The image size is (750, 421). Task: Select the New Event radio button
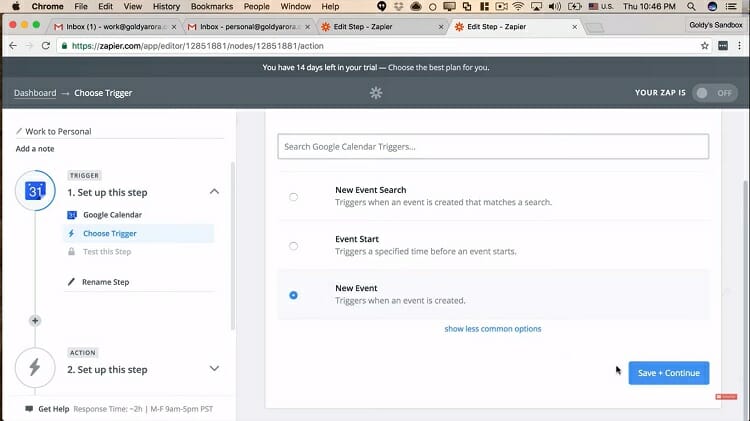pos(293,295)
